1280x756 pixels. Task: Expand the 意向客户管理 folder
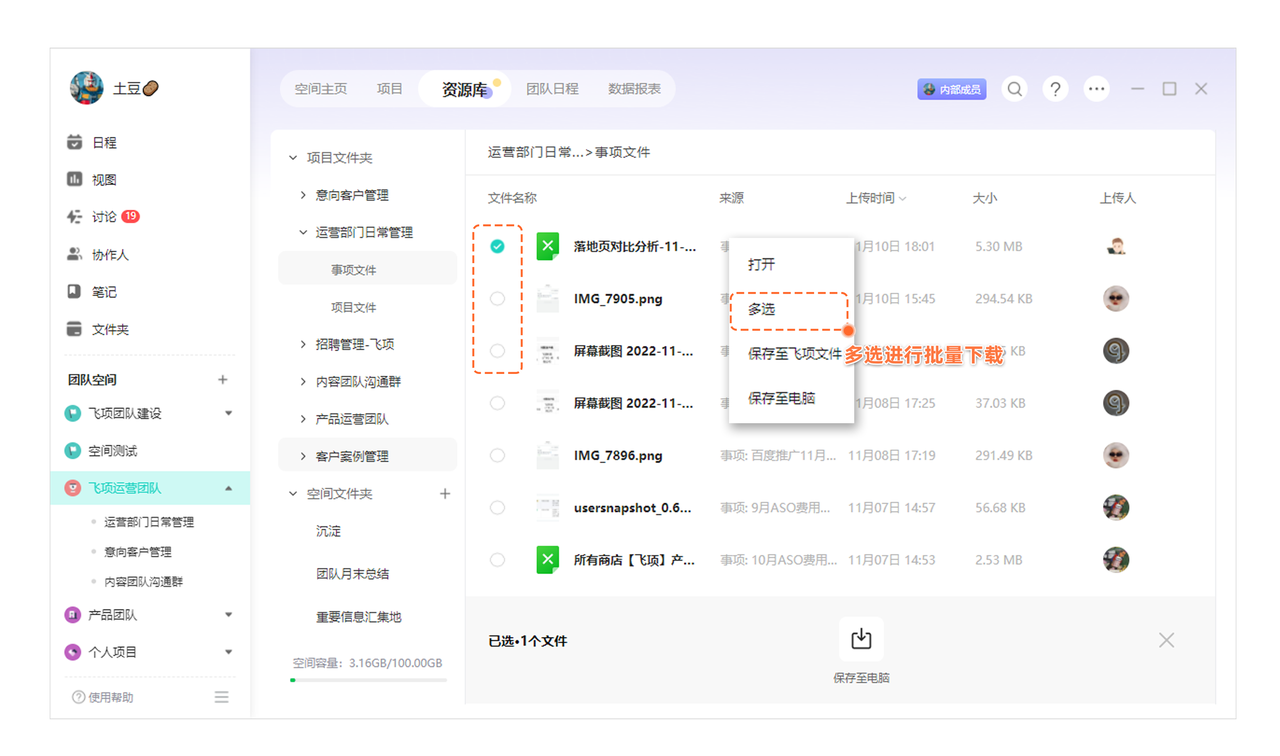304,195
